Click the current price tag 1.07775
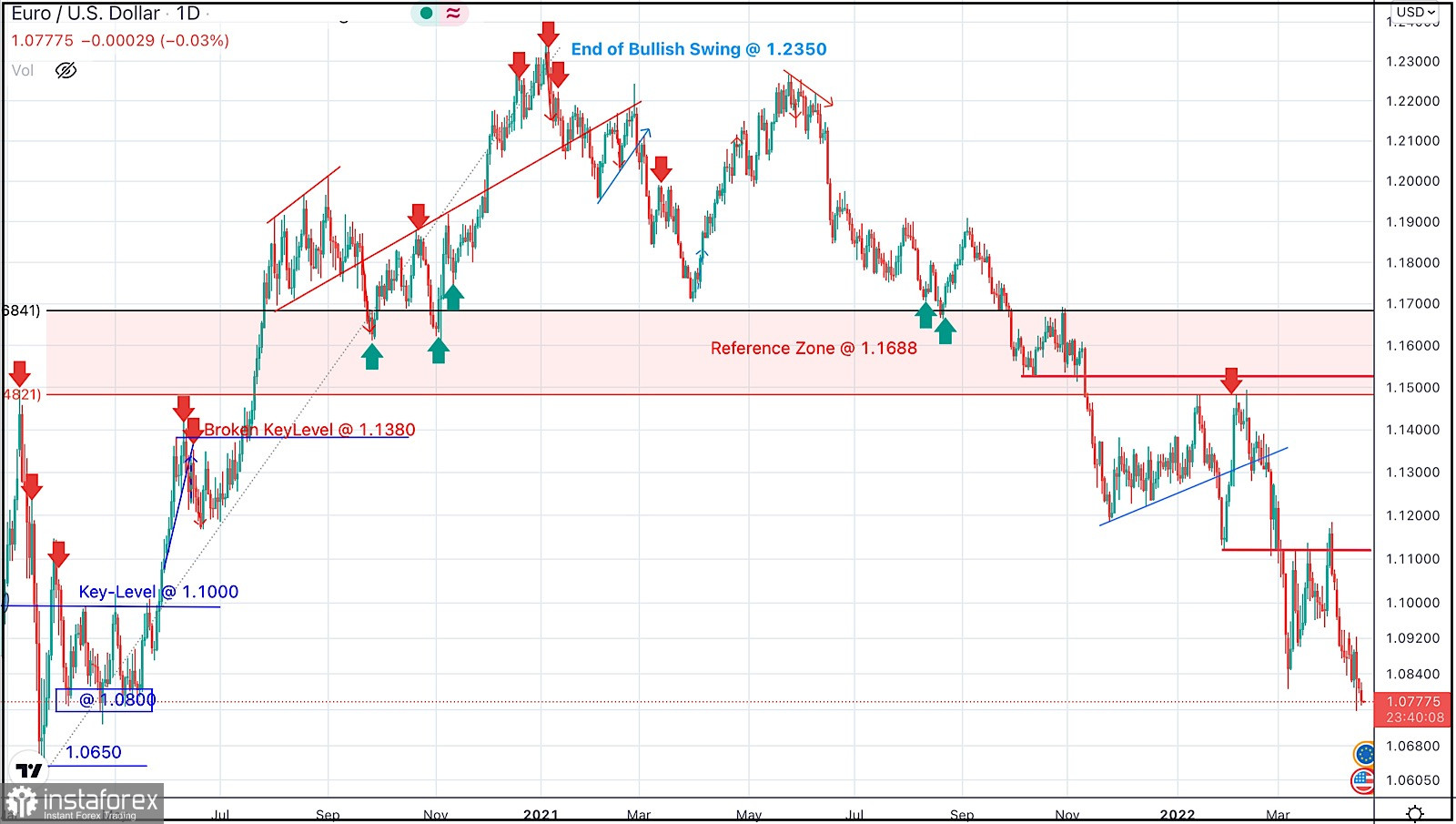The image size is (1456, 824). 1413,701
